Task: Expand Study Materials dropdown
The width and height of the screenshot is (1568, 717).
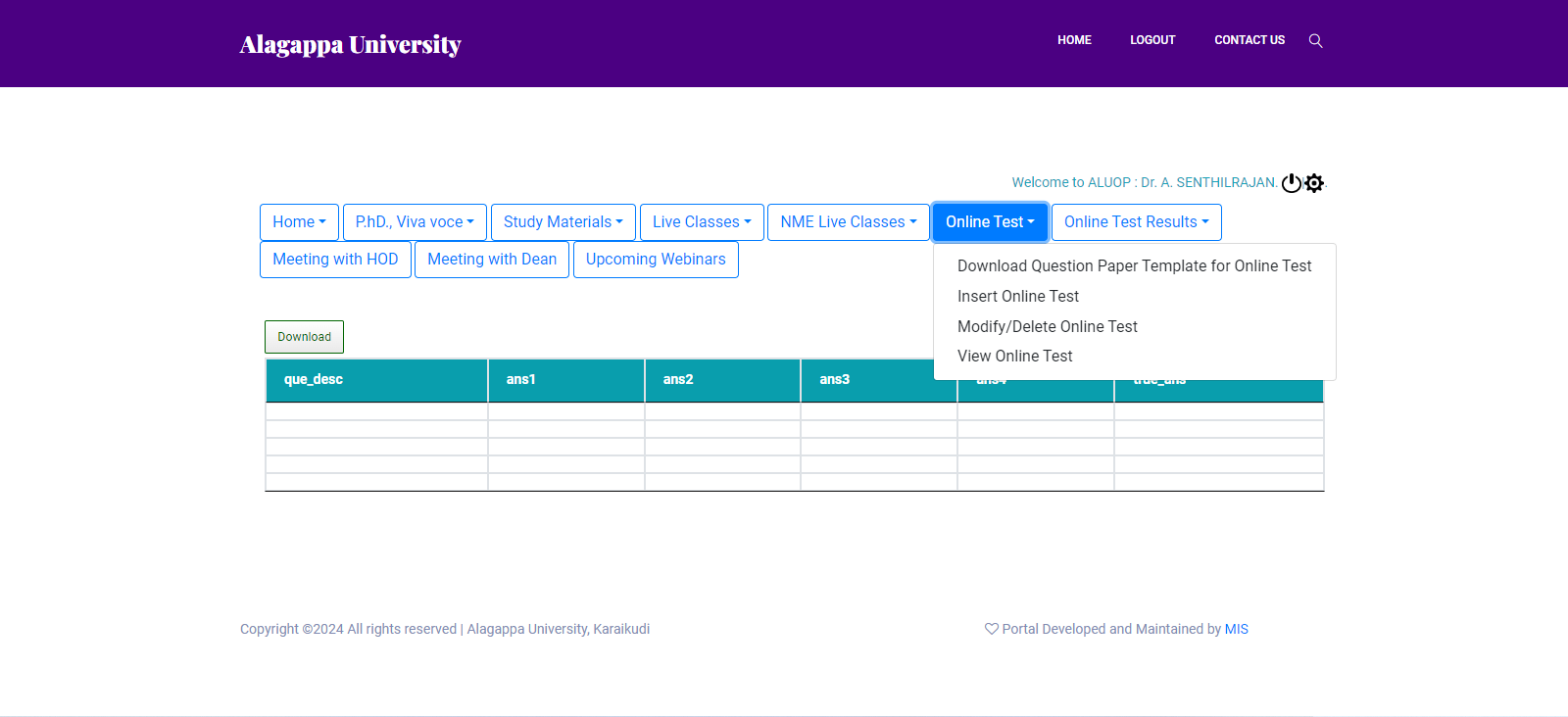Action: click(x=563, y=222)
